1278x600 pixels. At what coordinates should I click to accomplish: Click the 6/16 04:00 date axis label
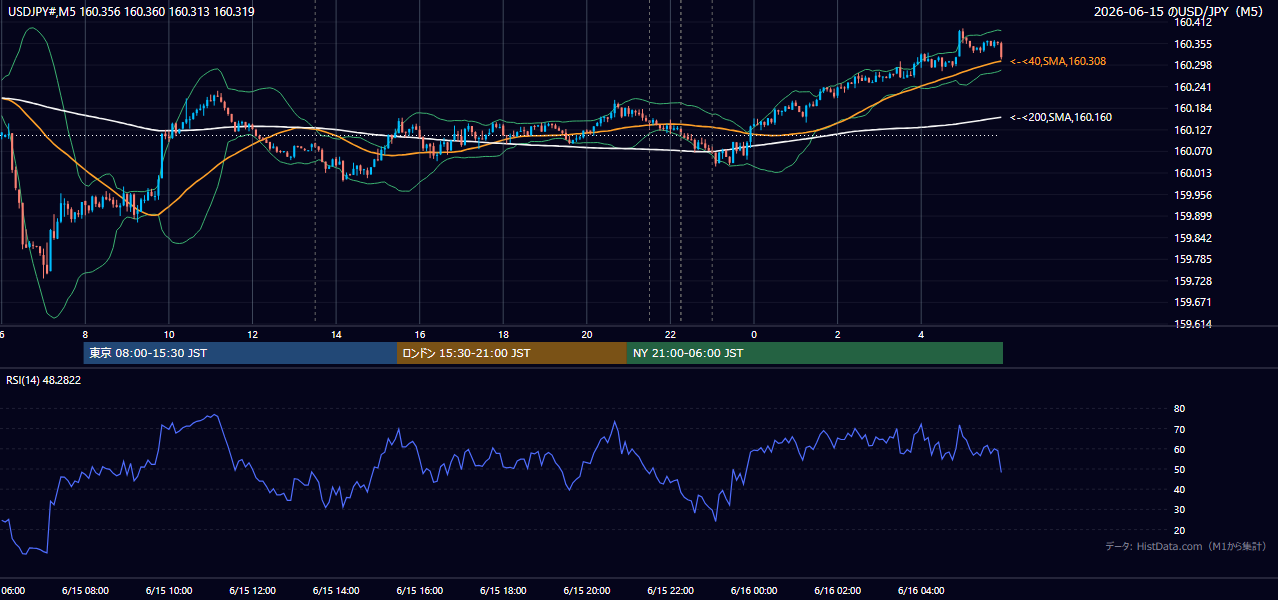pyautogui.click(x=920, y=590)
